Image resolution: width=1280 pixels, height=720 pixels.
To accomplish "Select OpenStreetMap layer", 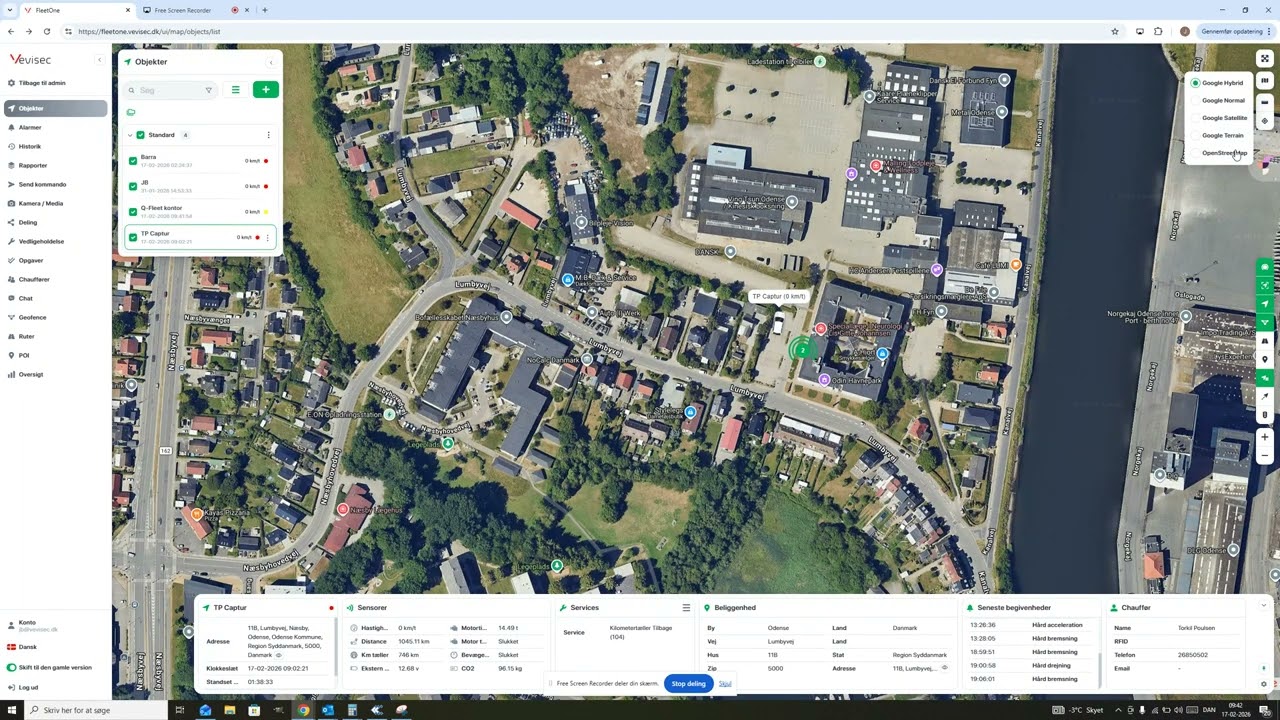I will point(1219,153).
